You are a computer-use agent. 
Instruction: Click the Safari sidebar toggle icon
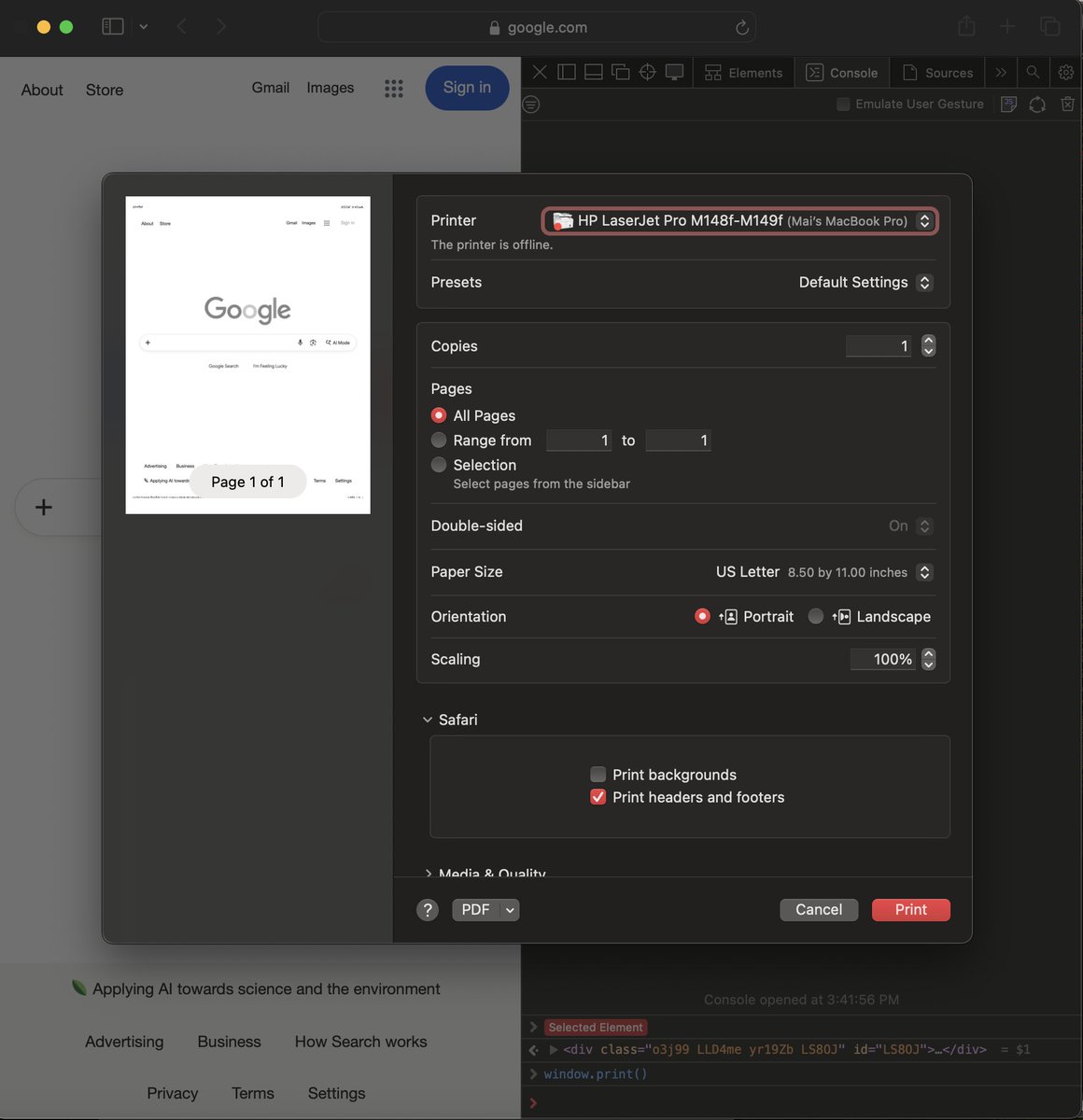pos(113,27)
